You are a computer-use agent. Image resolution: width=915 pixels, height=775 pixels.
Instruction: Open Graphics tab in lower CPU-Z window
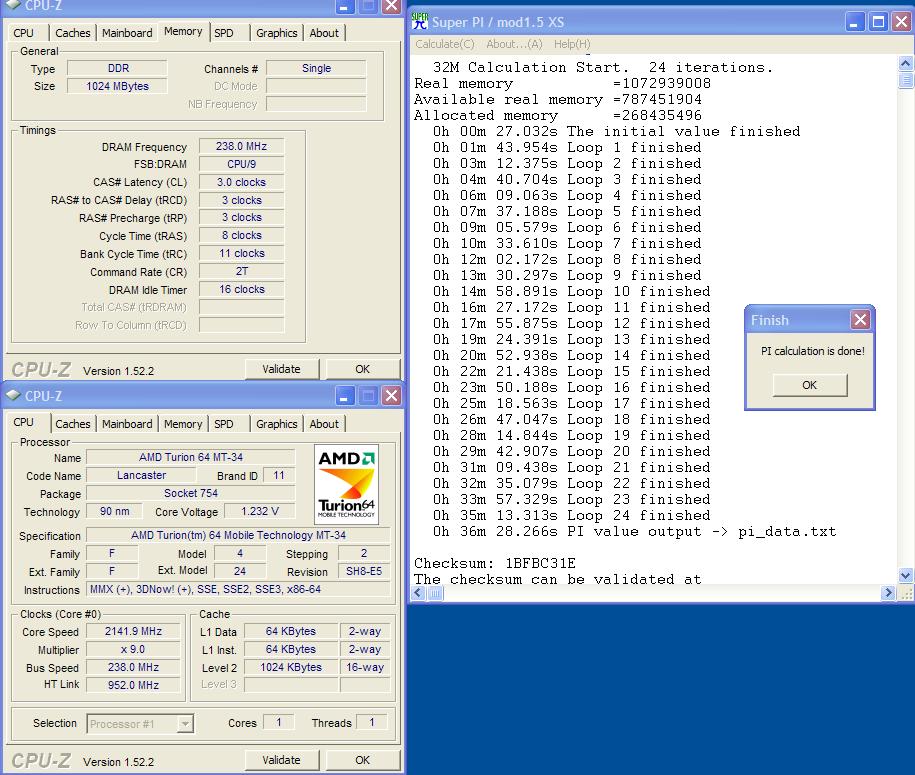277,424
